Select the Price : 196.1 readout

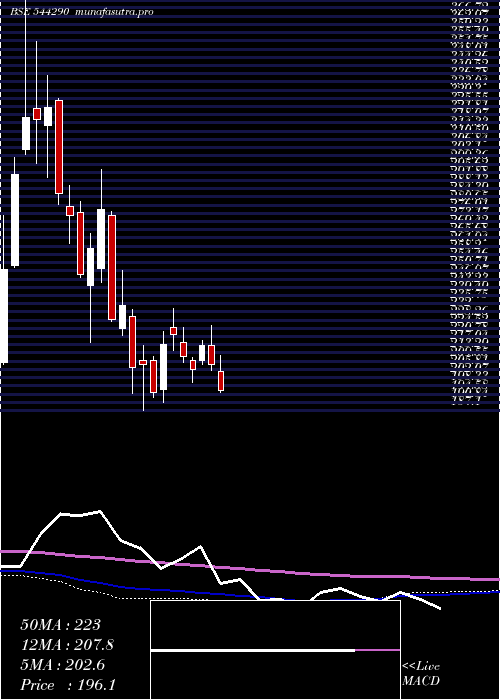coord(68,685)
